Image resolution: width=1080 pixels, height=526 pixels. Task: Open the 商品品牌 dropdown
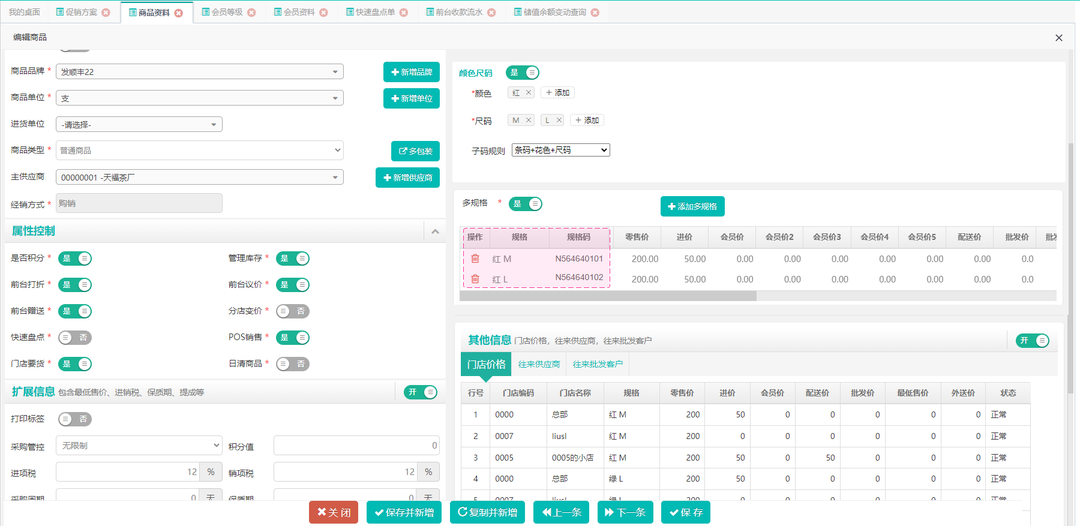[x=200, y=72]
